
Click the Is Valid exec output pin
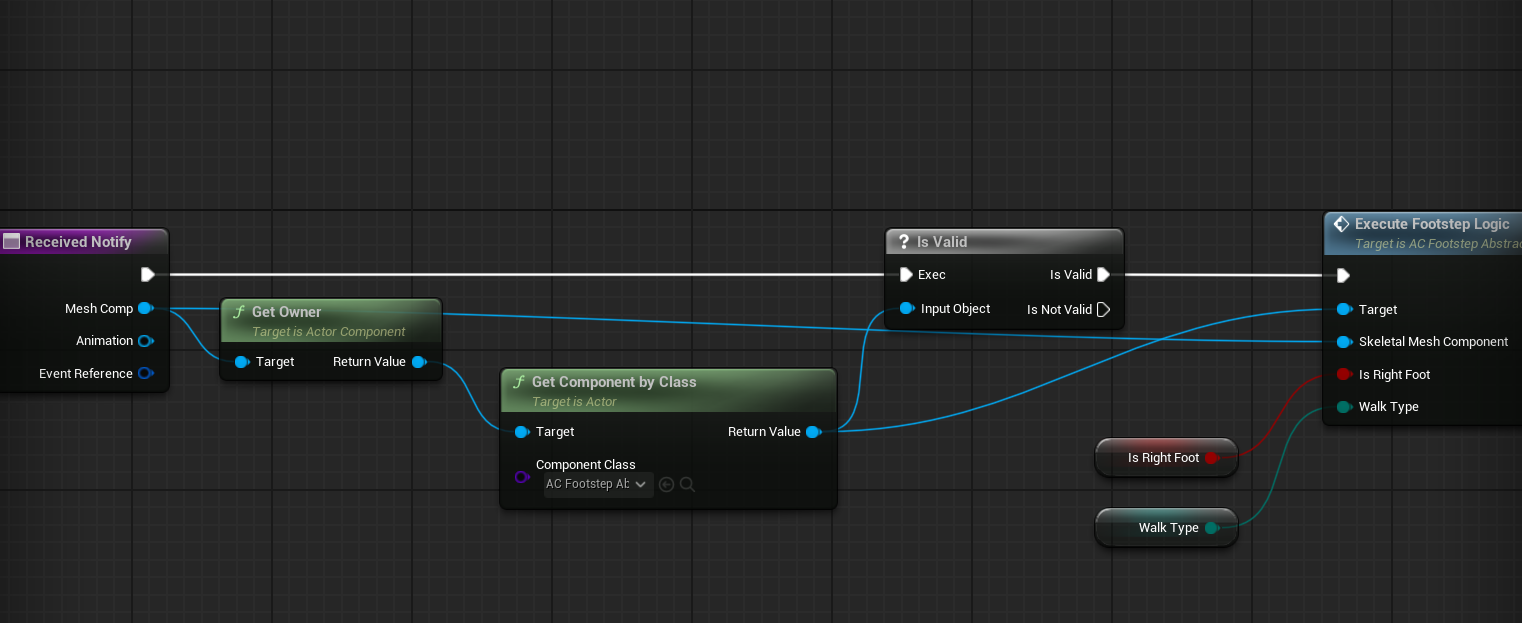click(1103, 274)
